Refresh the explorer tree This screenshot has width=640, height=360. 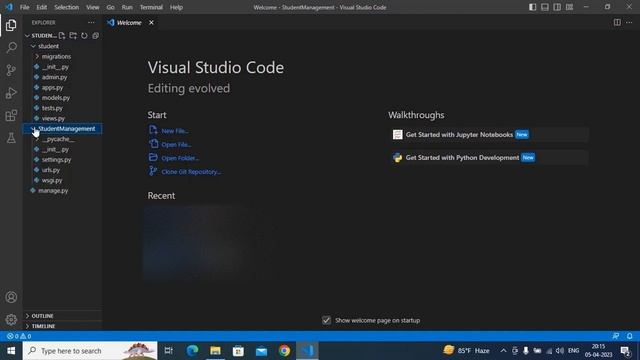84,36
